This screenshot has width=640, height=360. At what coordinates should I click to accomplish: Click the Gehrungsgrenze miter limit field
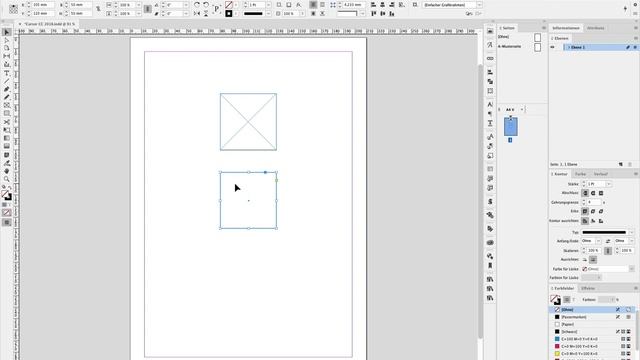coord(594,202)
